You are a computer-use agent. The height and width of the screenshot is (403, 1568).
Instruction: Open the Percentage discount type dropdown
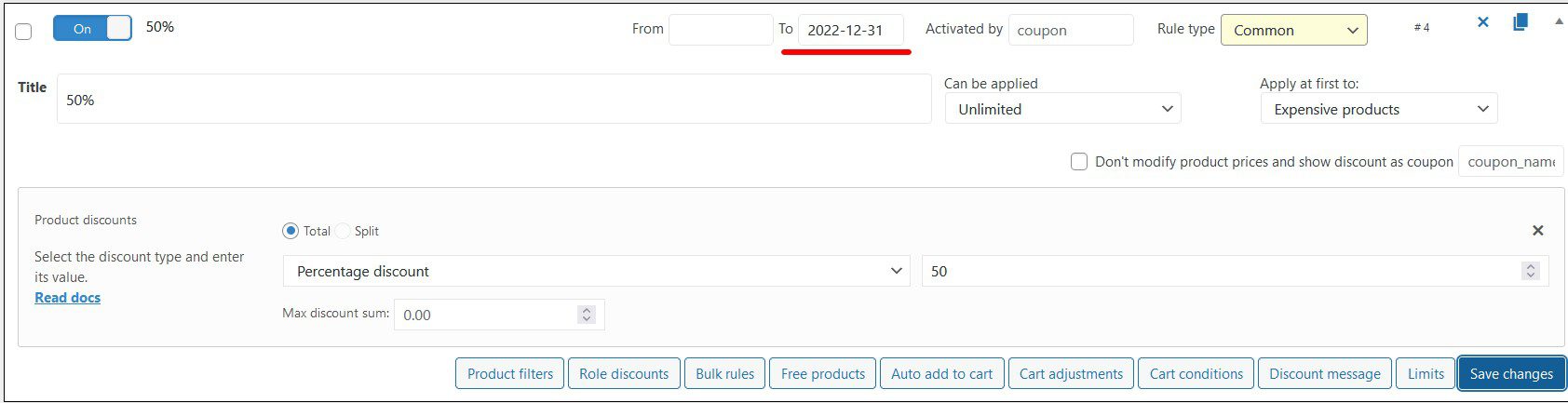[596, 271]
